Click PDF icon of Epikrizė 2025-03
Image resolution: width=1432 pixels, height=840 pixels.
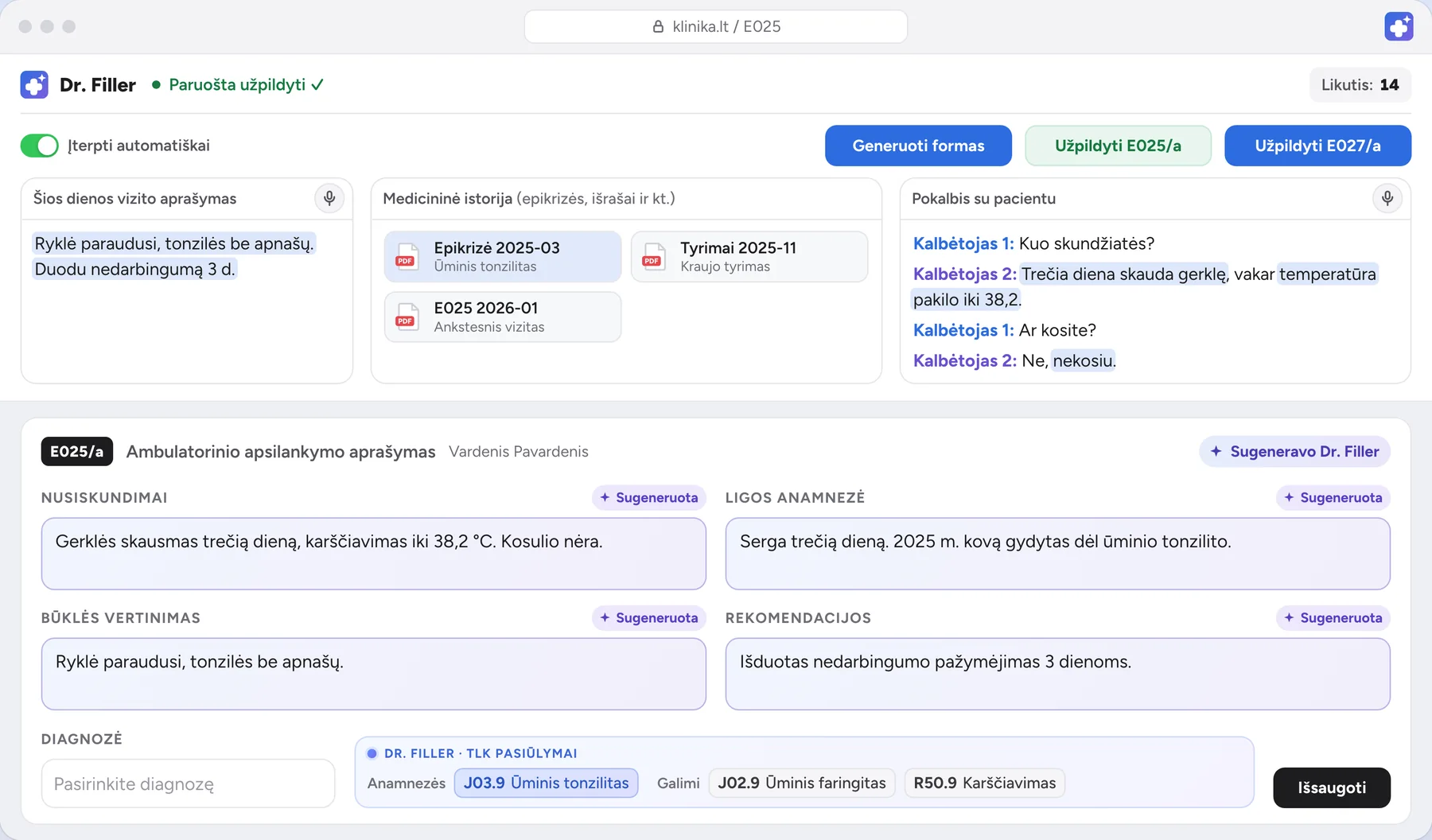[x=407, y=257]
